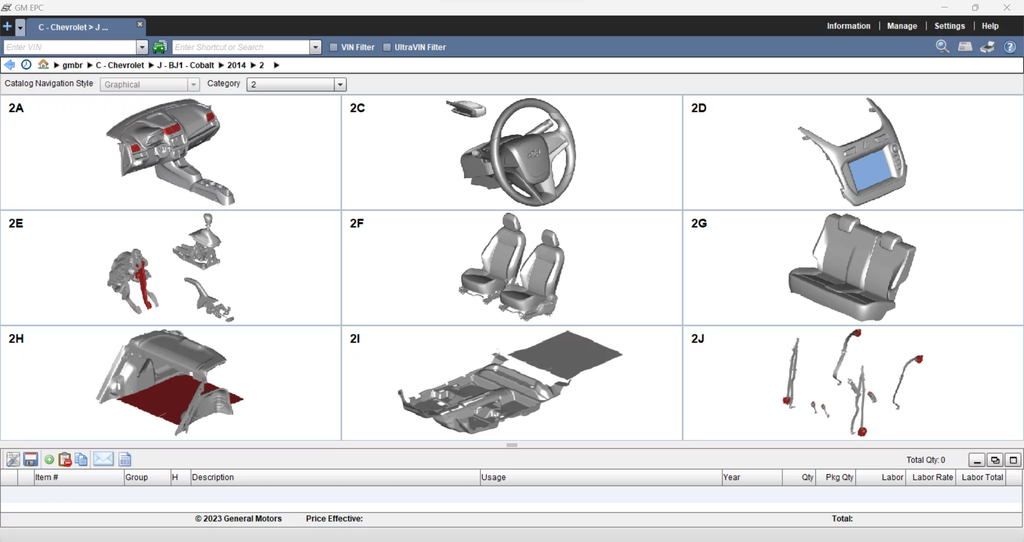This screenshot has height=542, width=1024.
Task: Open the blue question mark help icon
Action: tap(1010, 47)
